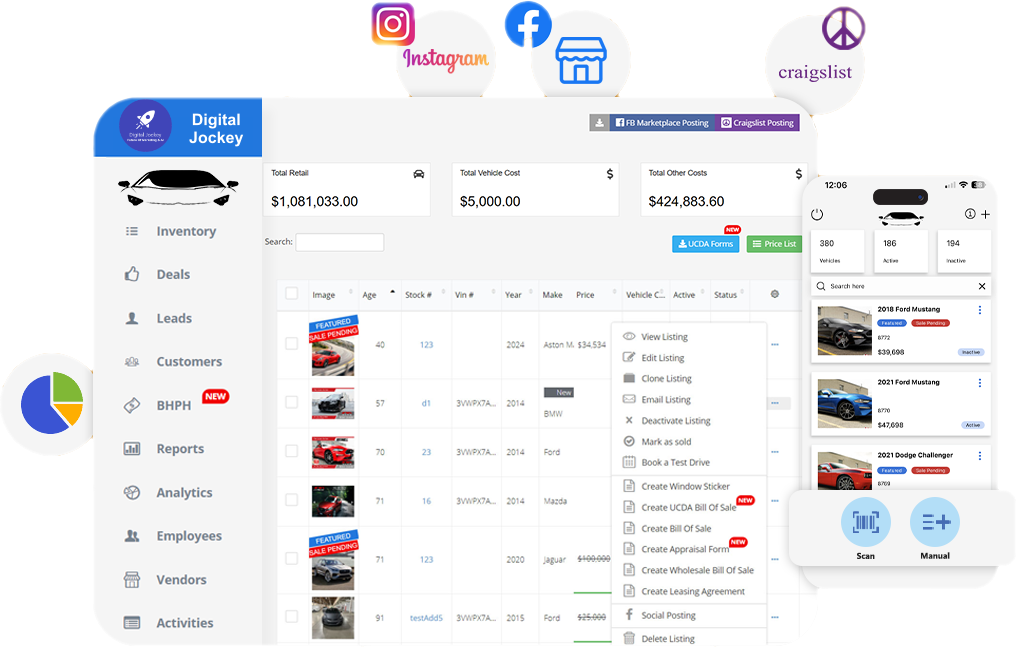Tap the power icon in mobile app
1016x647 pixels.
pos(817,214)
